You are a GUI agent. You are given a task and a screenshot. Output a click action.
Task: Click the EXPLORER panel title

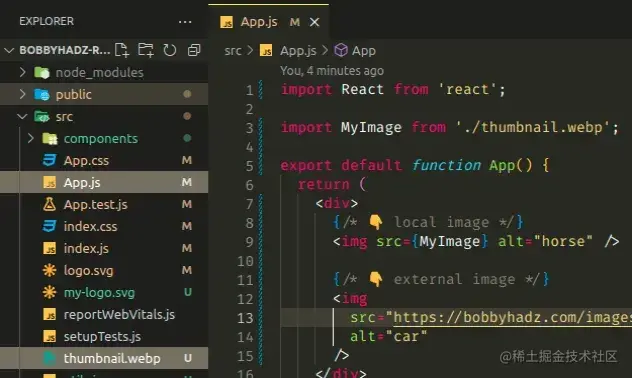[46, 21]
